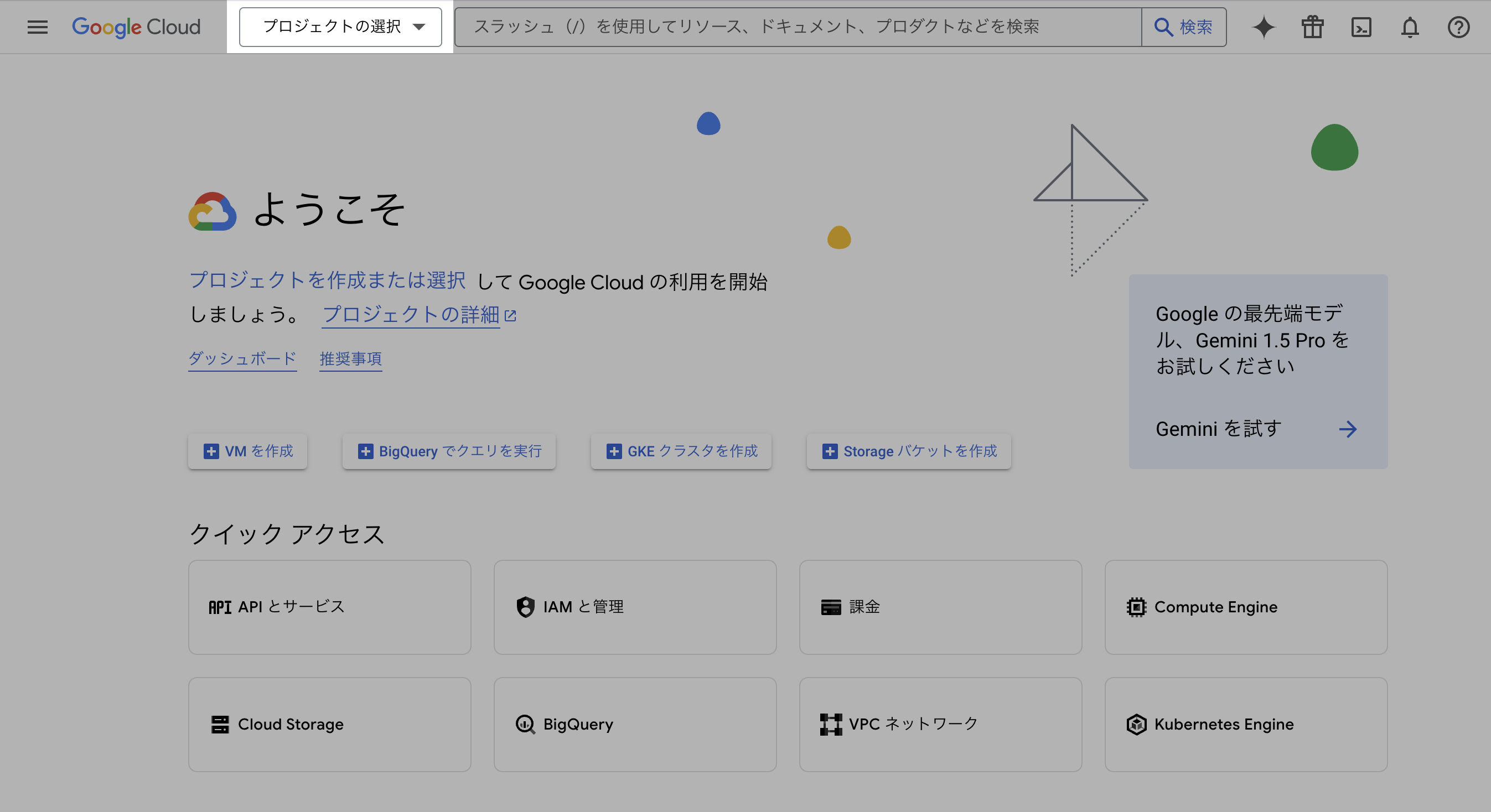Open the notifications bell
The image size is (1491, 812).
click(x=1410, y=27)
